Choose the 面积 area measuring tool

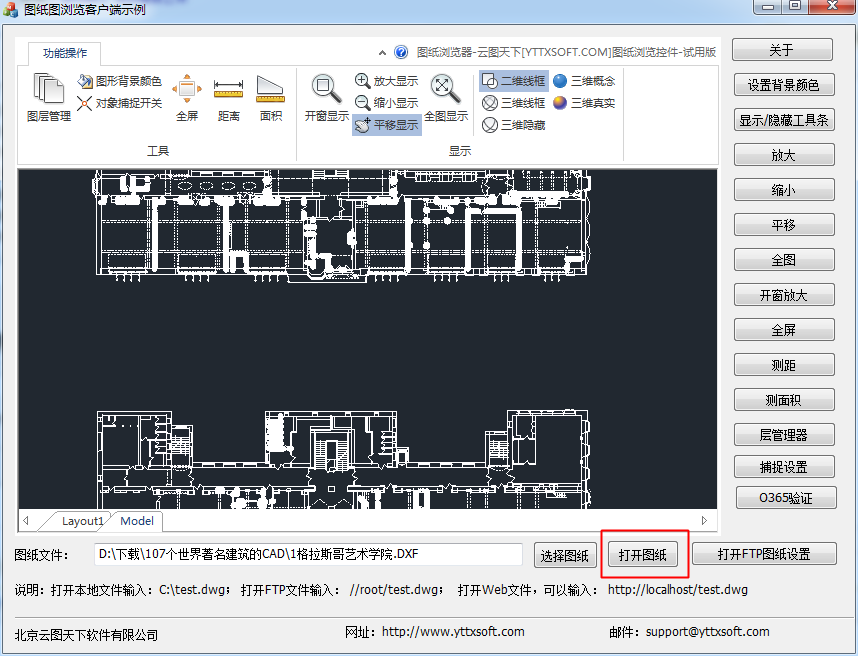pos(270,97)
